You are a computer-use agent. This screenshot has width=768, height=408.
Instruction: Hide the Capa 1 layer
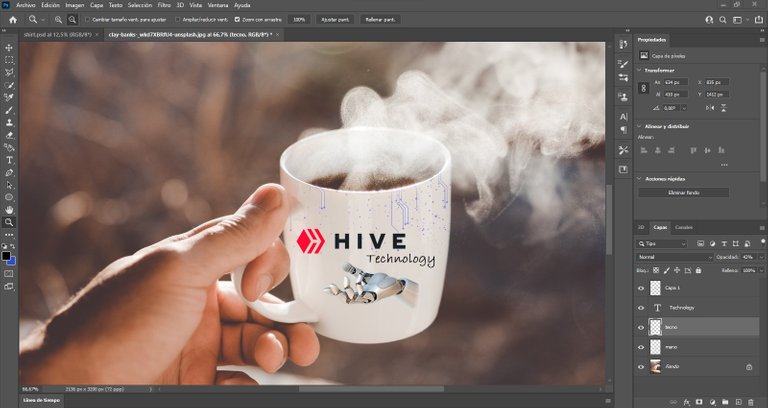pyautogui.click(x=641, y=288)
